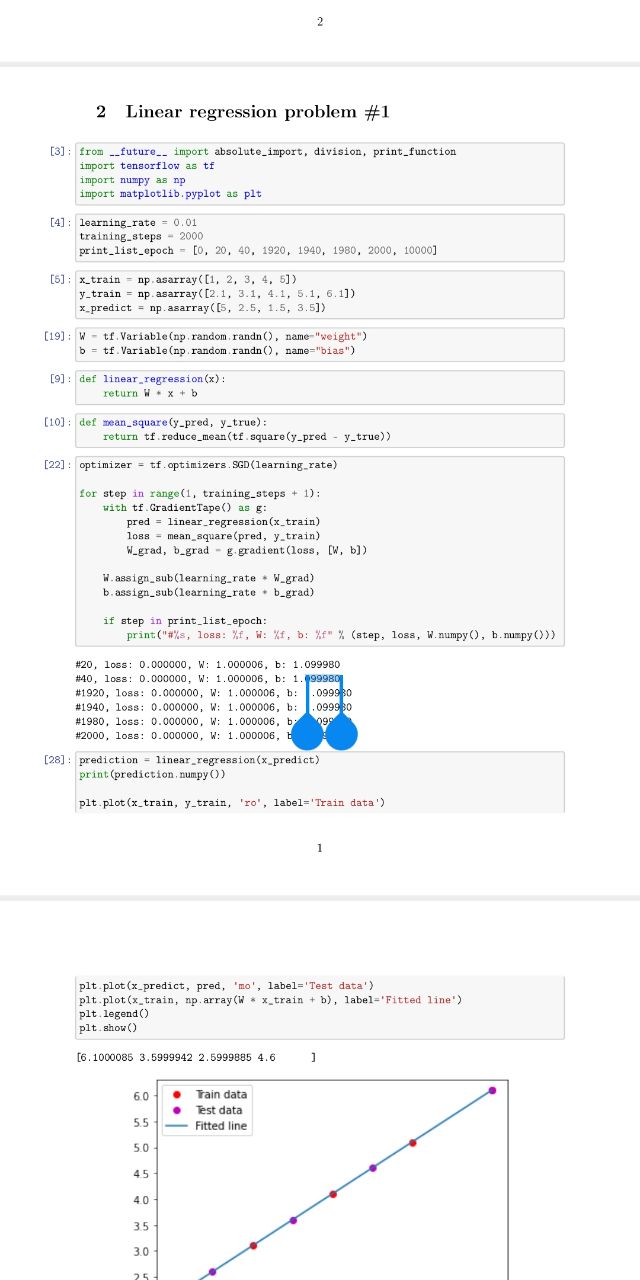Tap 'Train data' legend entry in plot
640x1280 pixels.
[x=221, y=1095]
